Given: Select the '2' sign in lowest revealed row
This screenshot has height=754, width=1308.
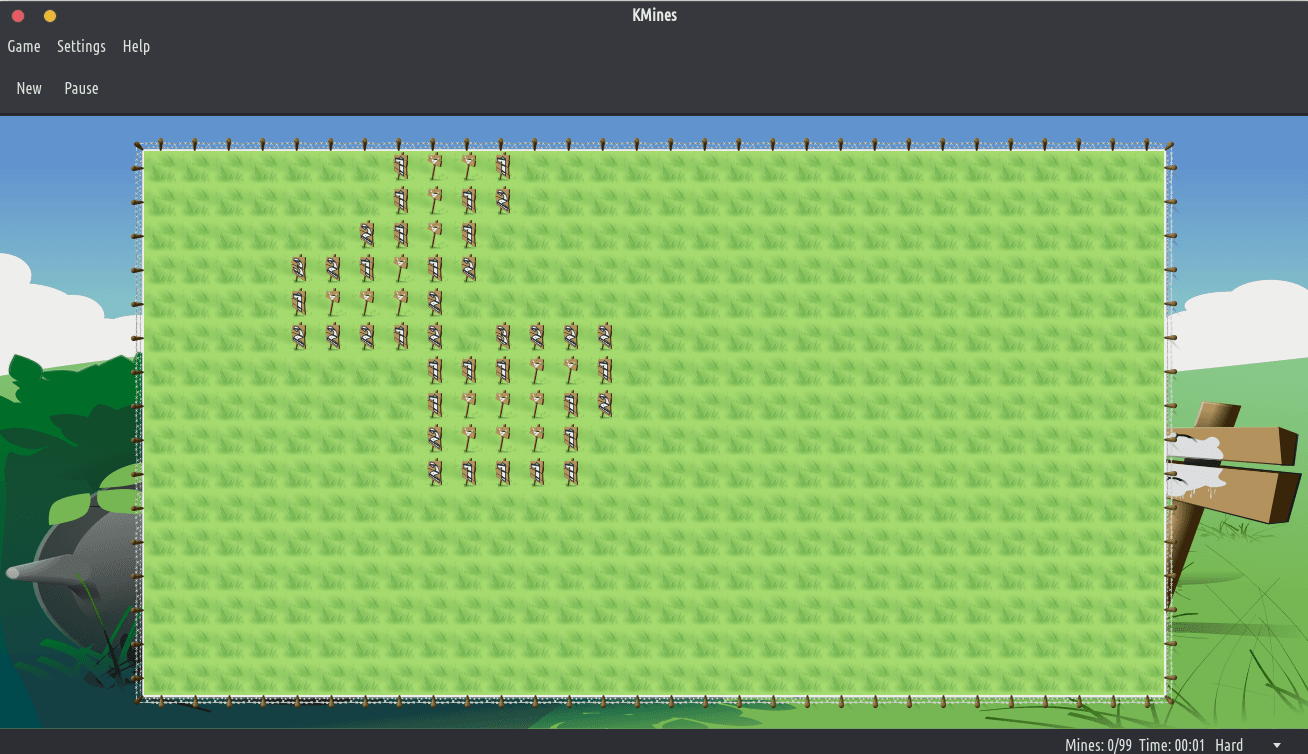Looking at the screenshot, I should pos(434,471).
